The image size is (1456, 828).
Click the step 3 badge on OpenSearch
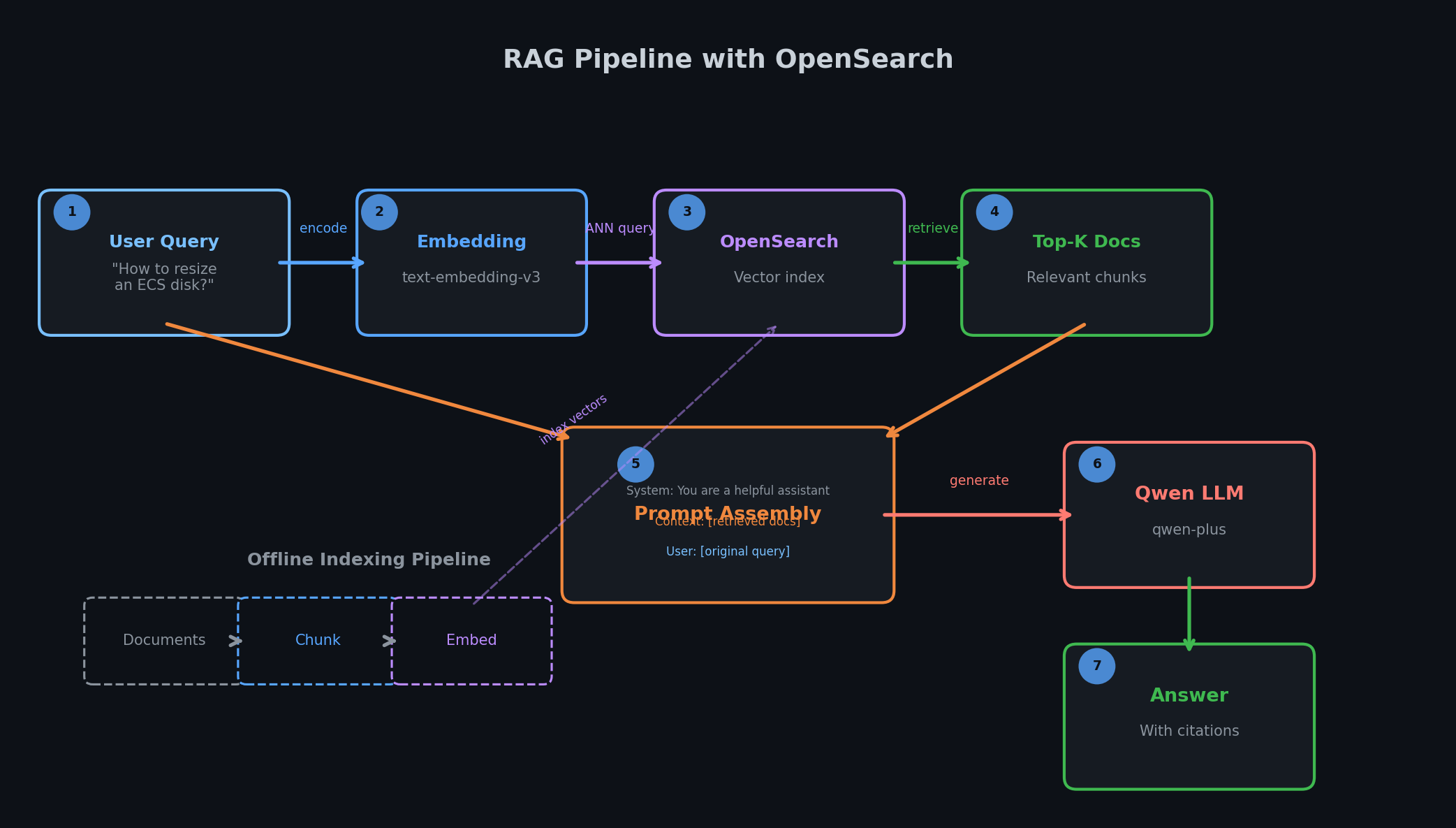coord(687,212)
